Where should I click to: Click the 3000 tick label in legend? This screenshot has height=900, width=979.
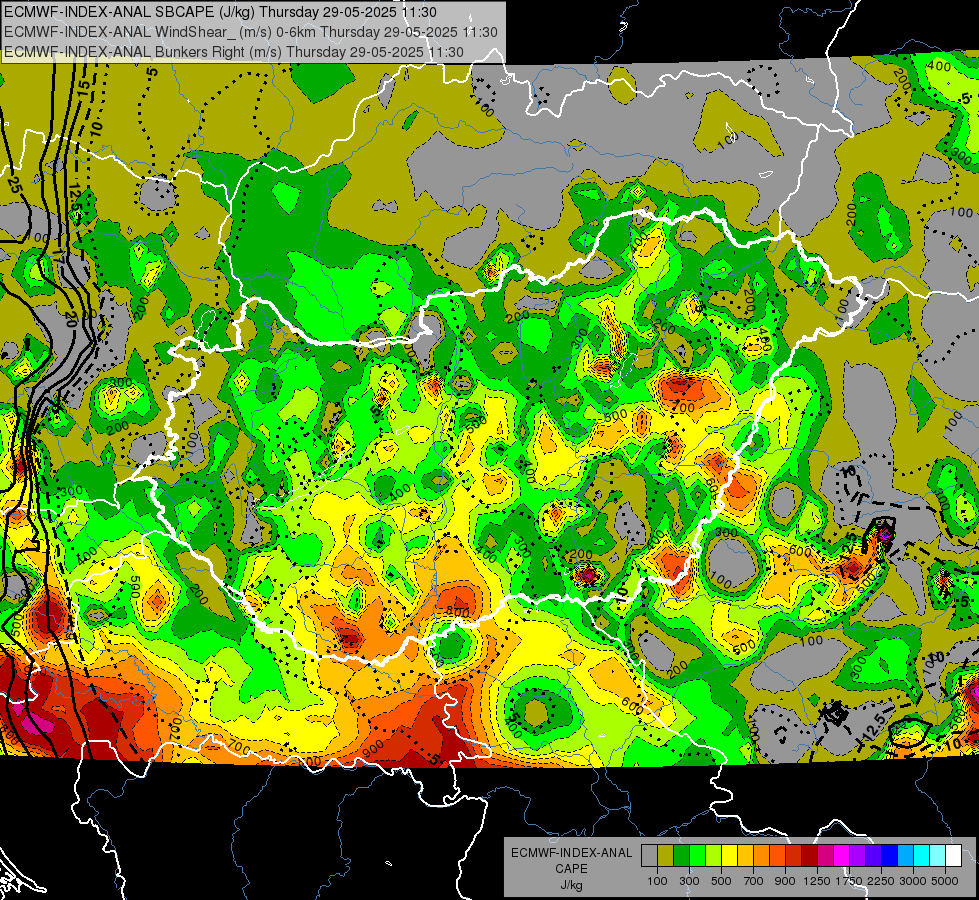point(913,881)
